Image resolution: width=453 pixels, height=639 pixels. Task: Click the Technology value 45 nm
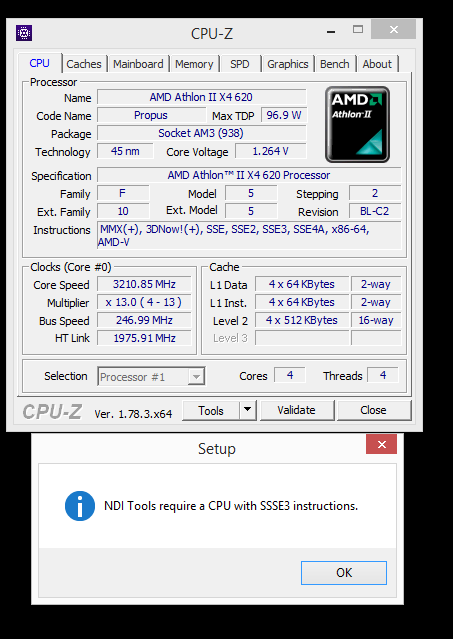click(x=125, y=151)
